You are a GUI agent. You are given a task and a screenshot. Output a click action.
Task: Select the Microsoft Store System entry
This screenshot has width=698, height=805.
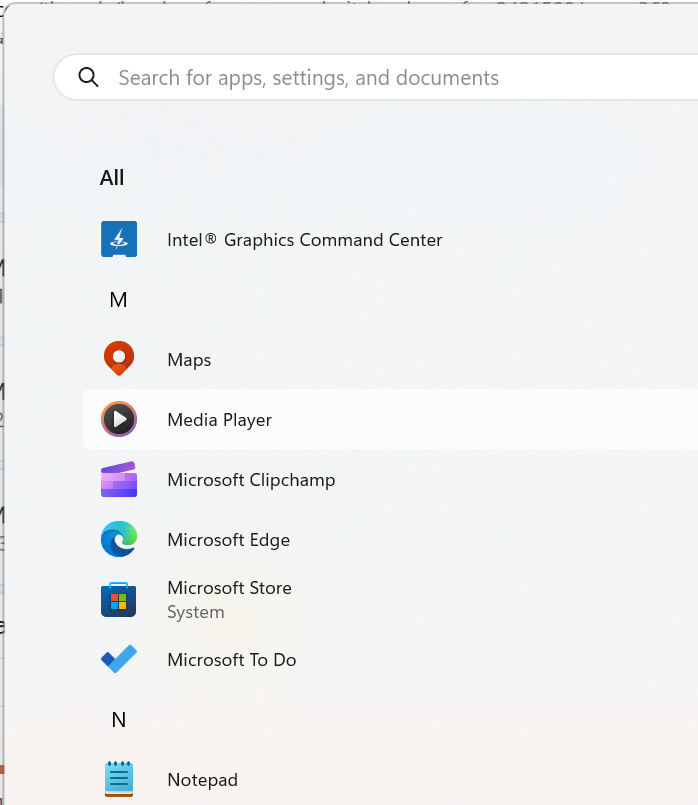229,599
